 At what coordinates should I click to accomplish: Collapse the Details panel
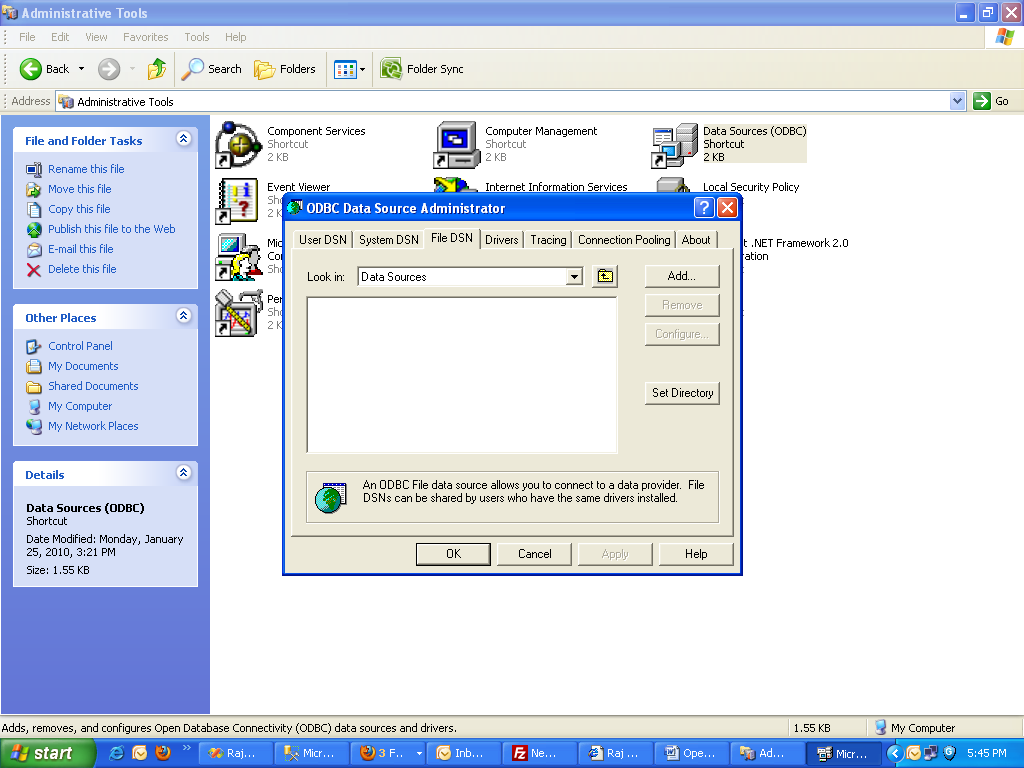(184, 473)
